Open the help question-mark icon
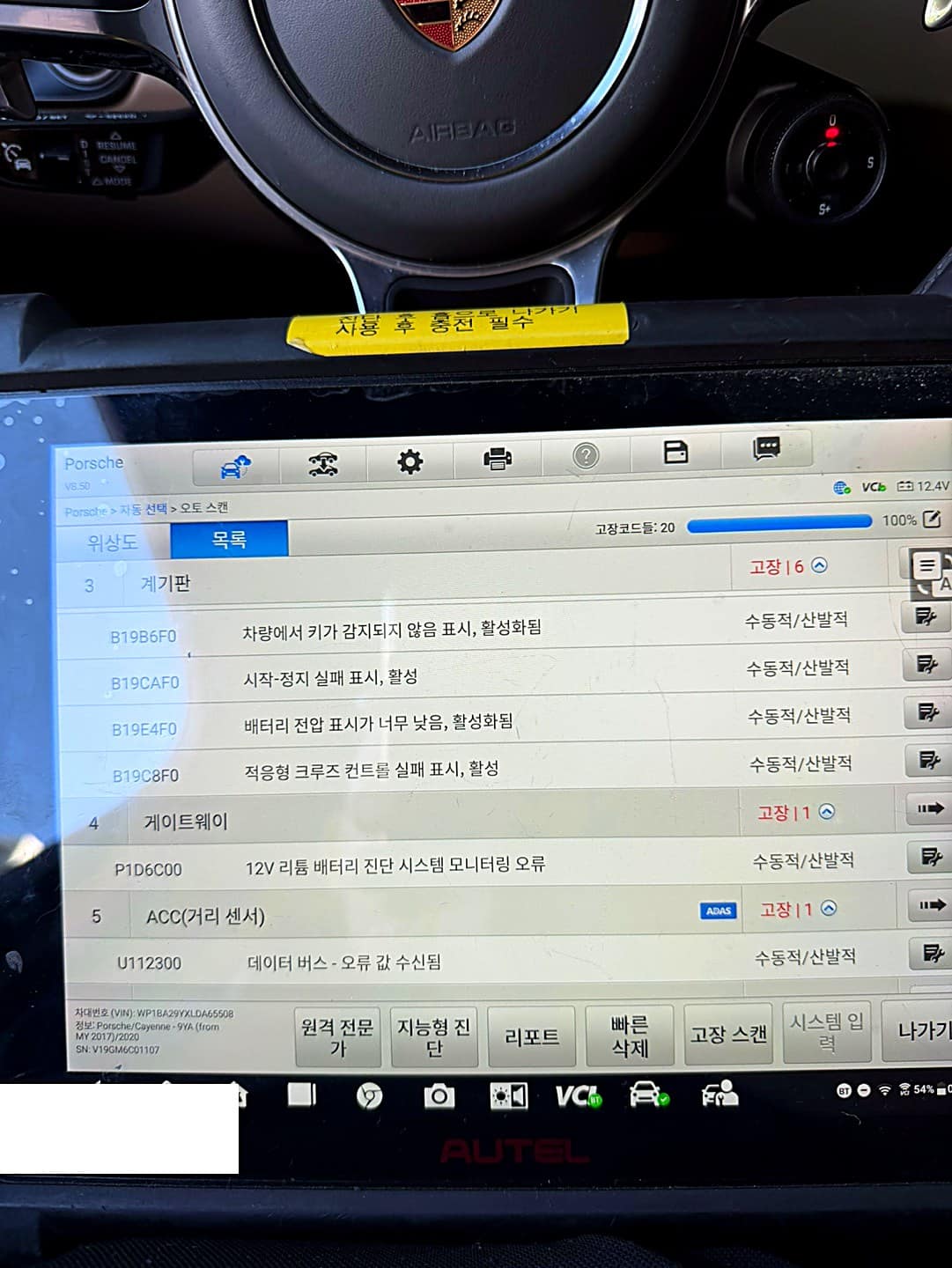This screenshot has height=1268, width=952. pyautogui.click(x=586, y=455)
